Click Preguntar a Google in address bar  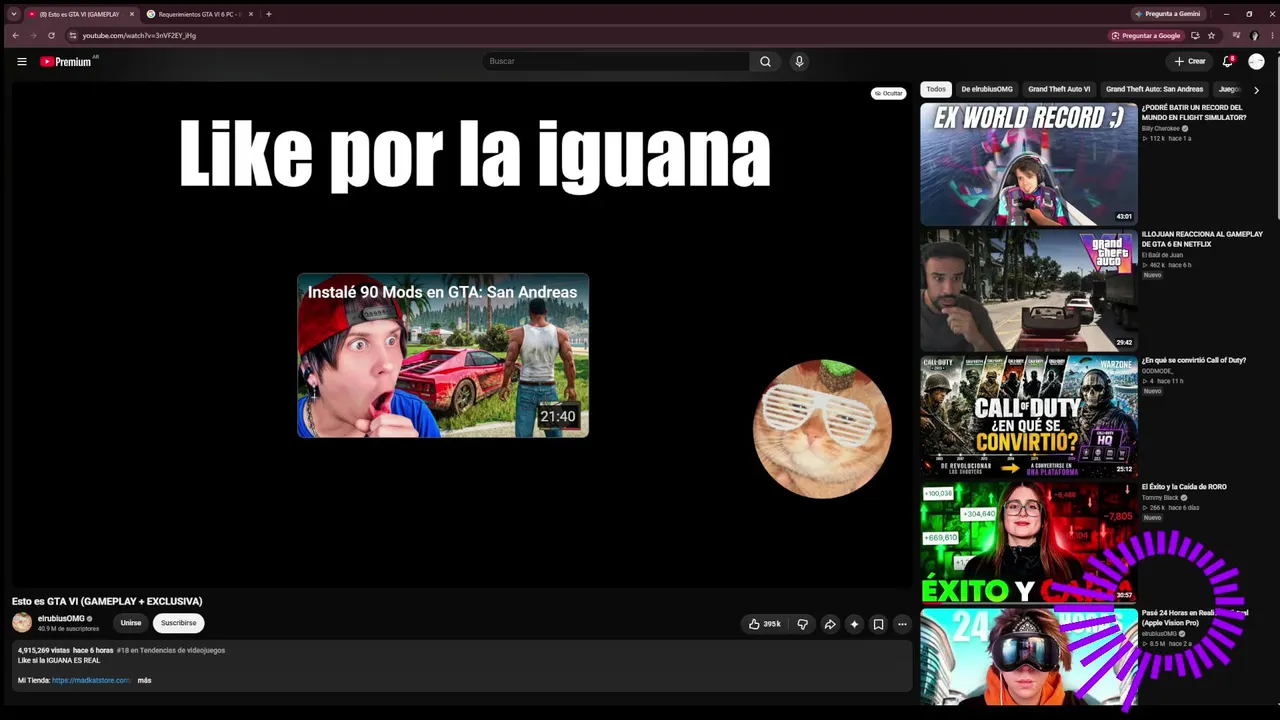pos(1146,35)
